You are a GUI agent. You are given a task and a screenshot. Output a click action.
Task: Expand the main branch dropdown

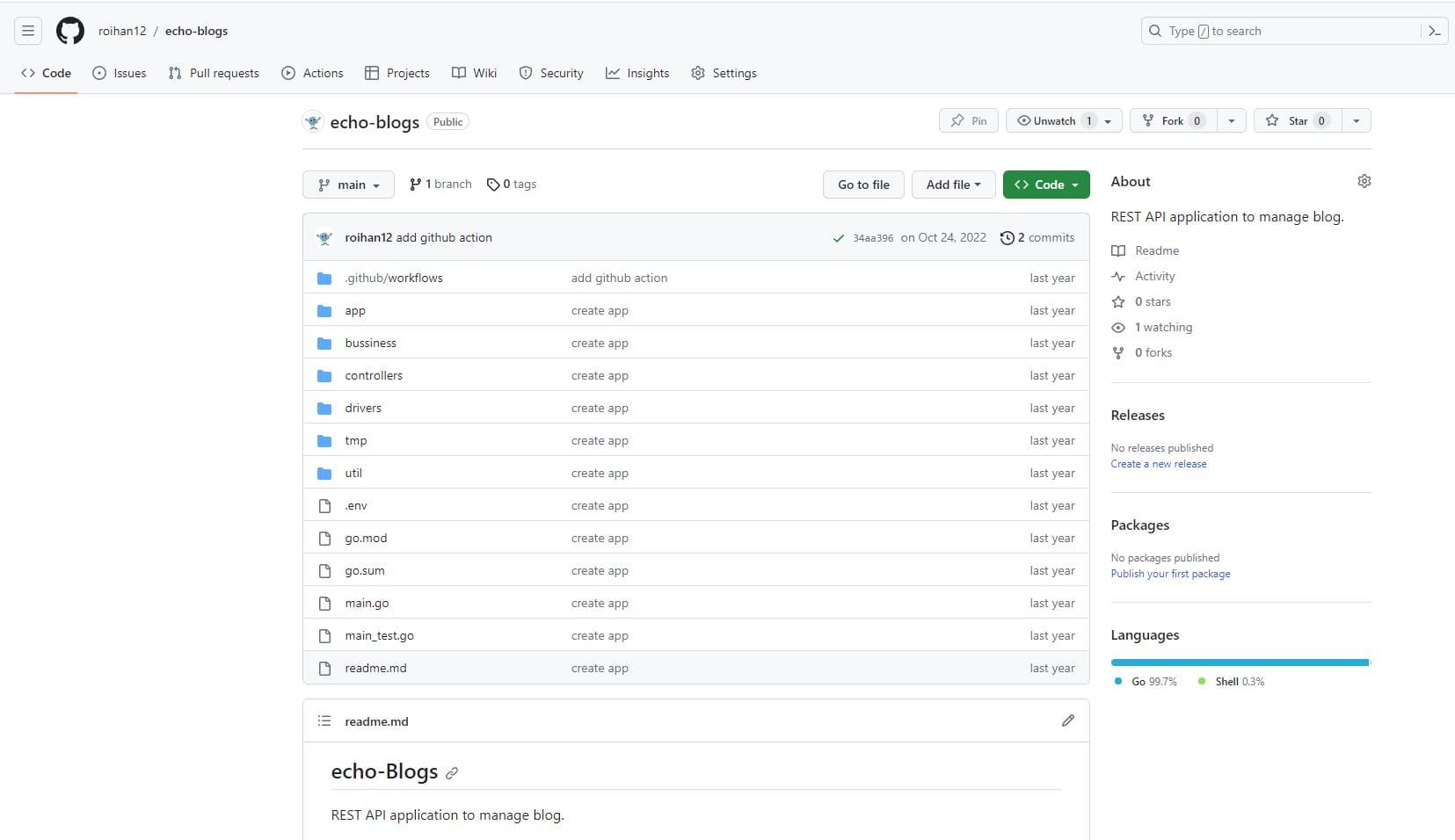[349, 185]
